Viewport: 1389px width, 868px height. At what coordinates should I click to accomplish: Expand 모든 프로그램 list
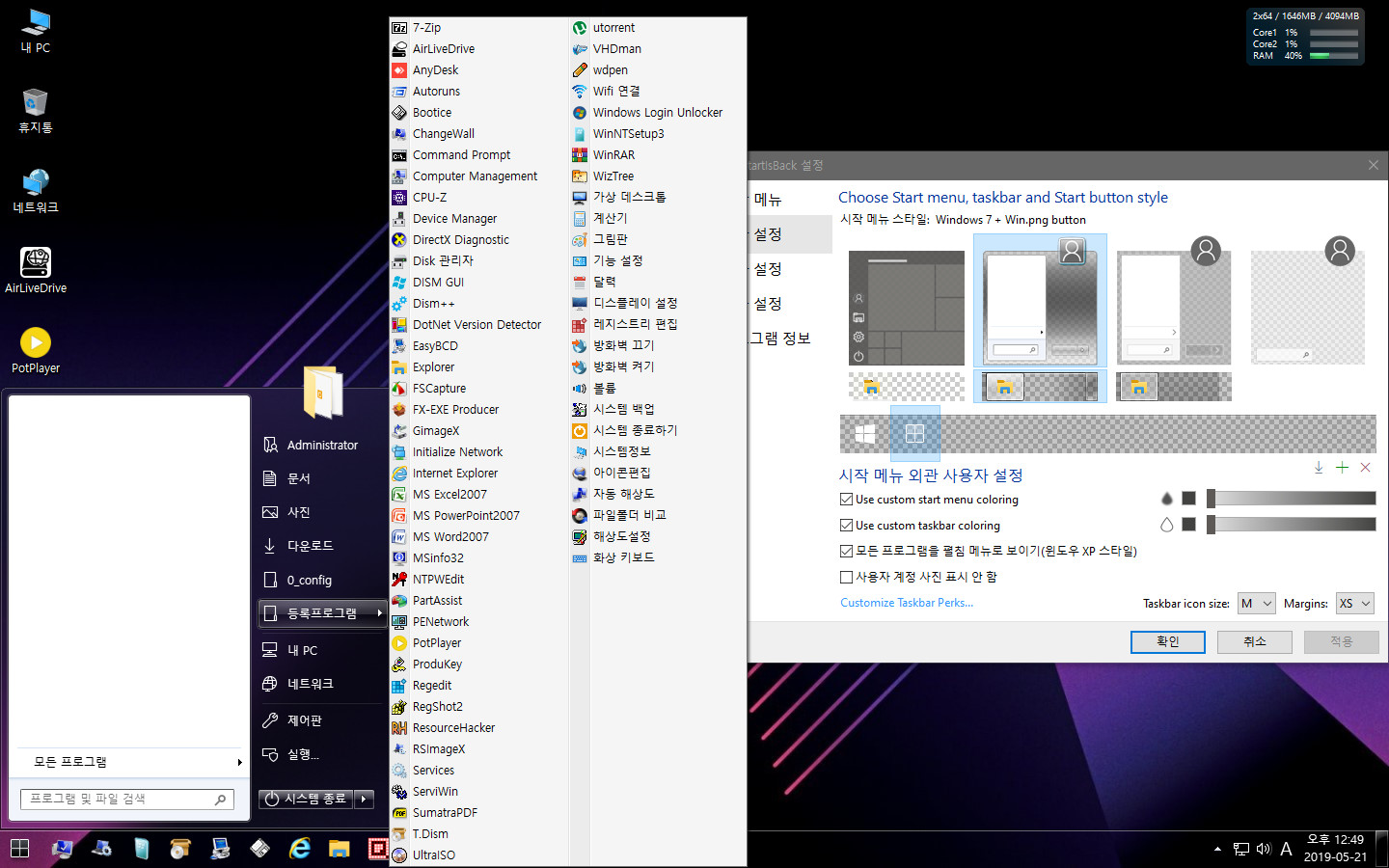pos(131,762)
